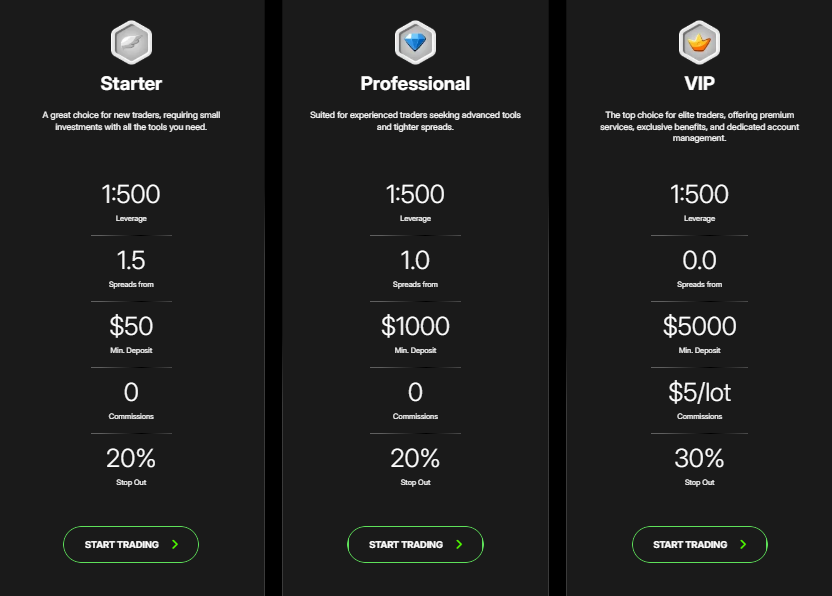832x596 pixels.
Task: Click the $5000 minimum deposit value
Action: click(x=699, y=326)
